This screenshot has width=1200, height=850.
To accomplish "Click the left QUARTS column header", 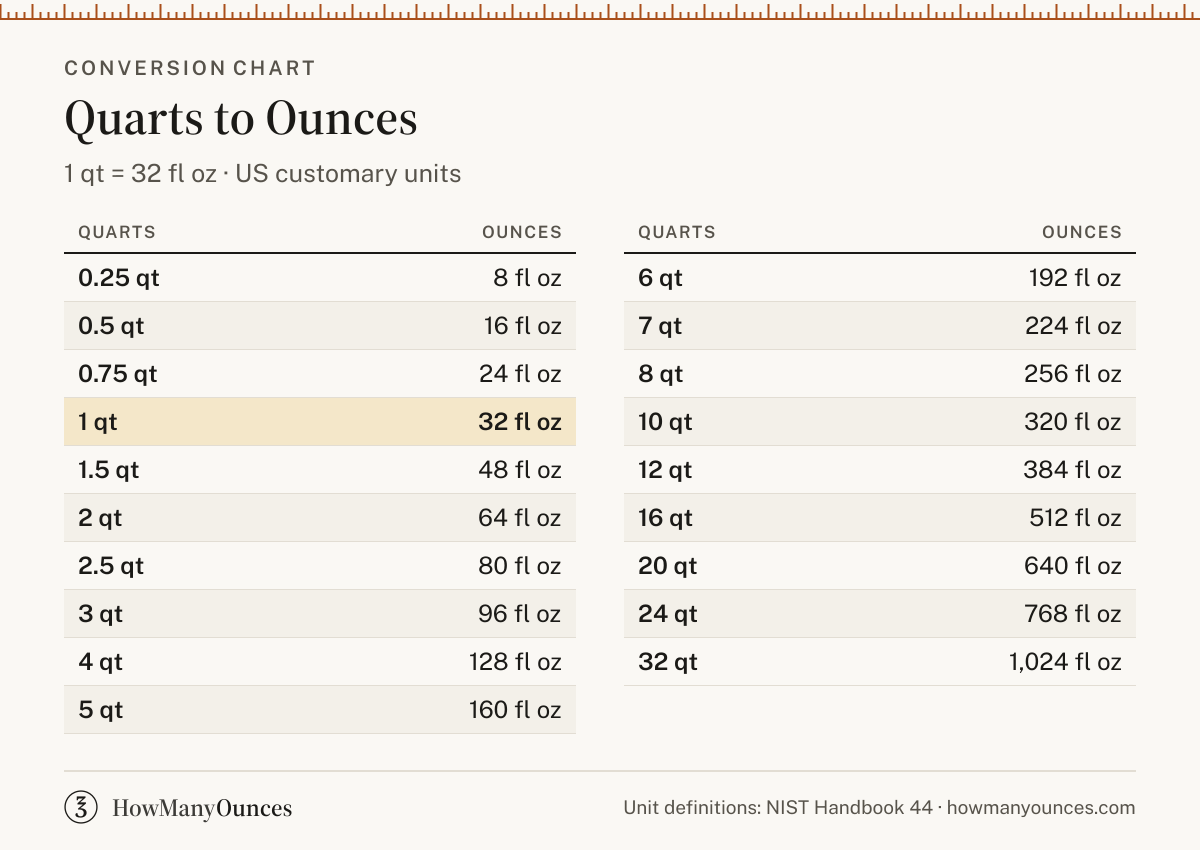I will (117, 232).
